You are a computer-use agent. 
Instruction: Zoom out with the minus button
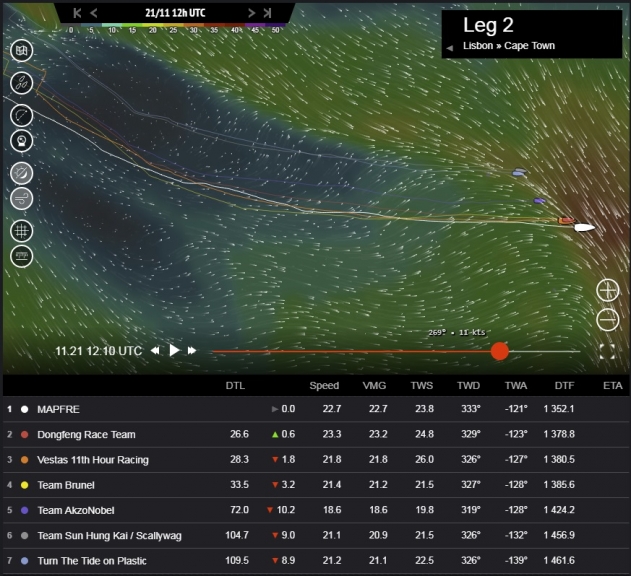607,320
